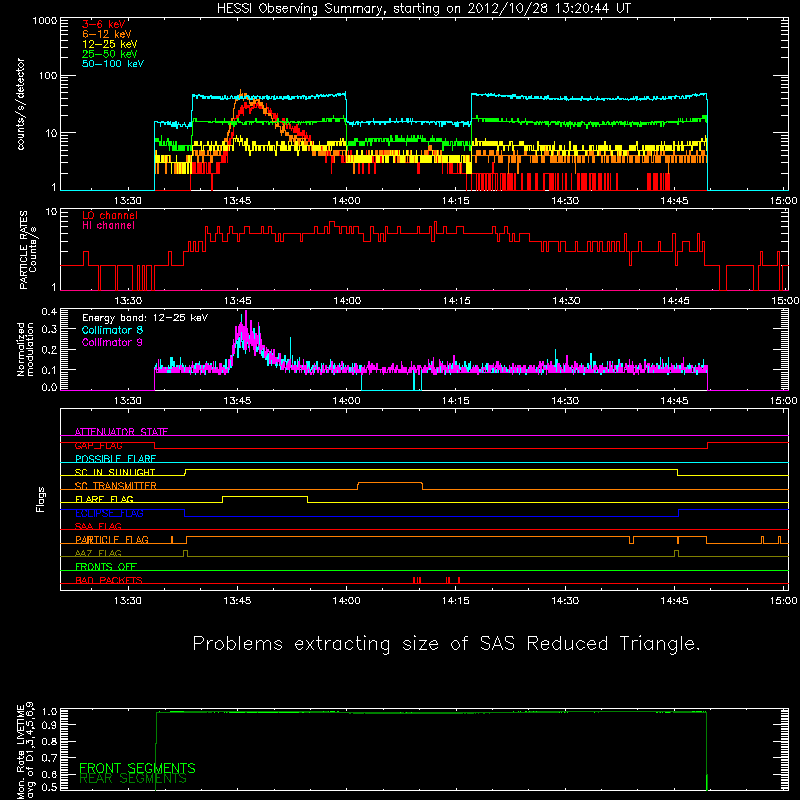Screen dimensions: 800x800
Task: Click the raised SC_TRANSMITTER flag segment
Action: 390,483
